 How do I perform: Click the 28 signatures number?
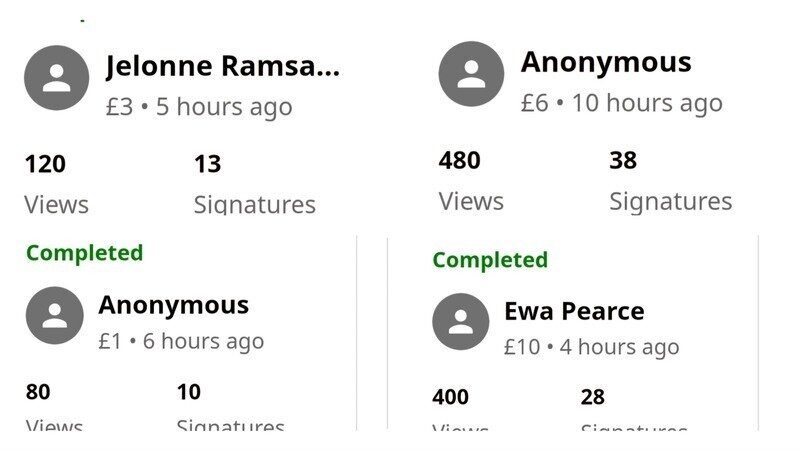[x=593, y=397]
